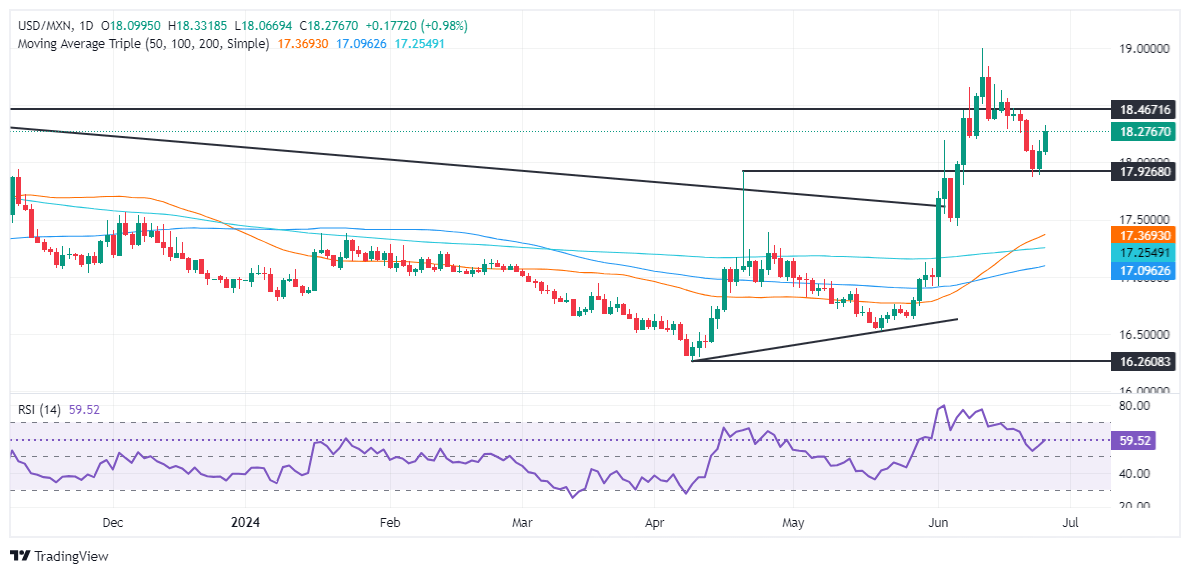Select the 16.26083 support line label
This screenshot has width=1190, height=574.
click(1144, 361)
